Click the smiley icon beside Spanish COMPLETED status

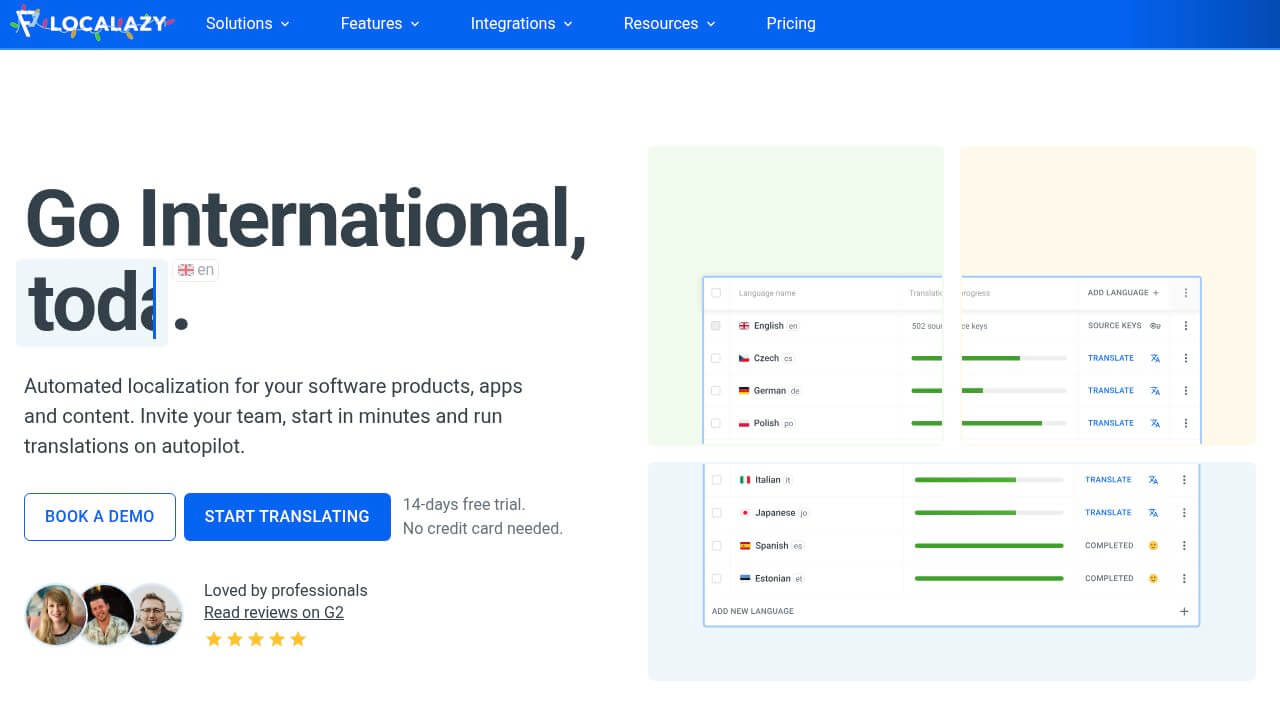coord(1152,545)
